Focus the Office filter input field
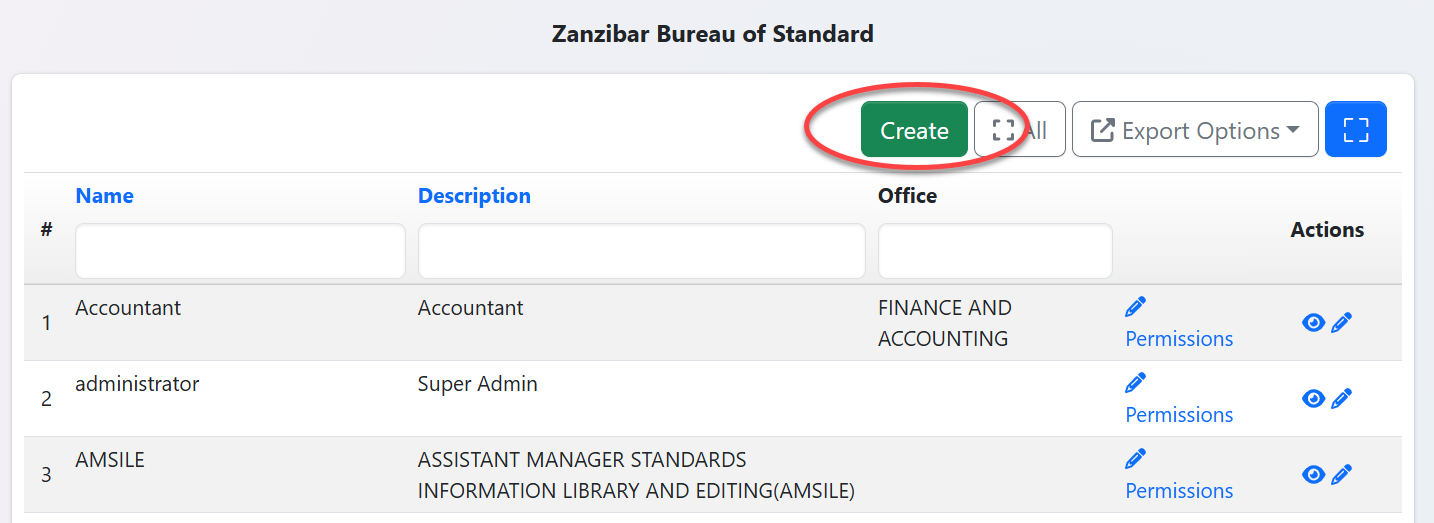 coord(995,251)
